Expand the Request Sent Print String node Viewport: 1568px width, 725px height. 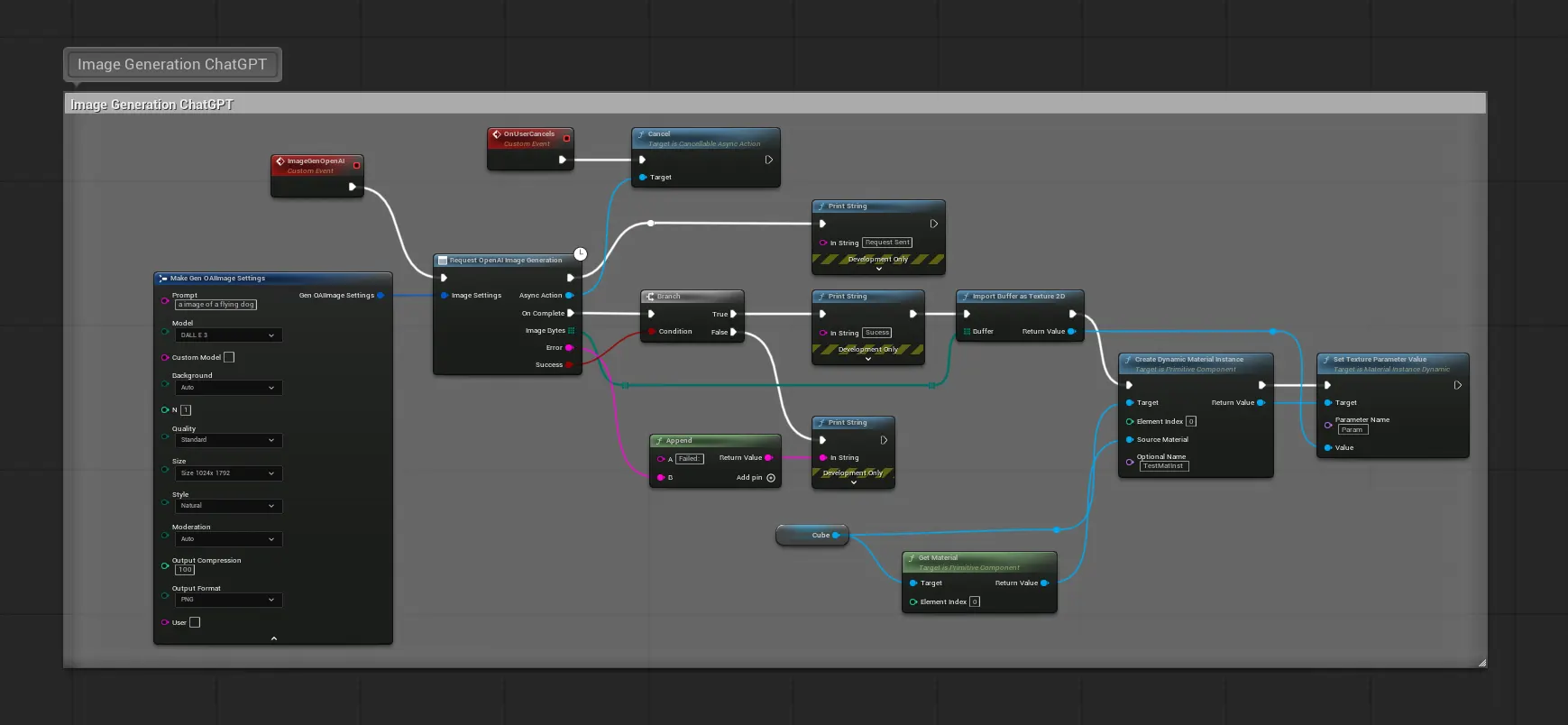(879, 269)
